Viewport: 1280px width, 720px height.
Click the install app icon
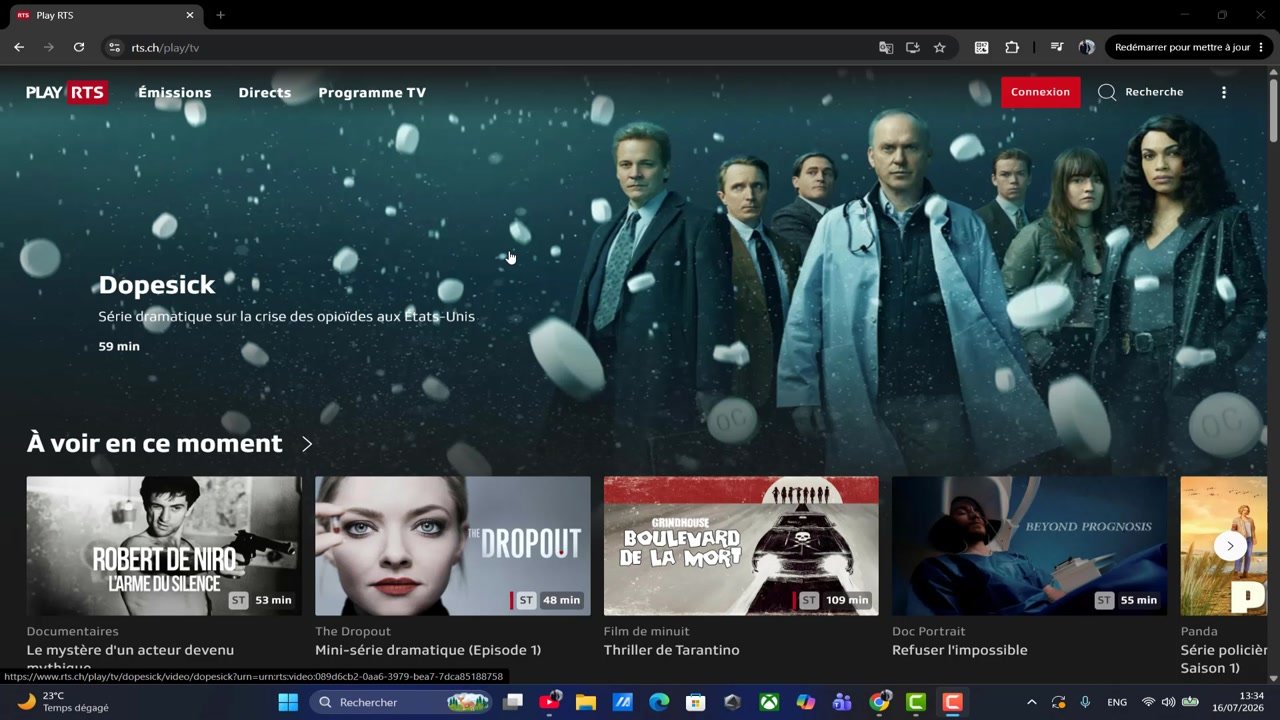pos(913,47)
